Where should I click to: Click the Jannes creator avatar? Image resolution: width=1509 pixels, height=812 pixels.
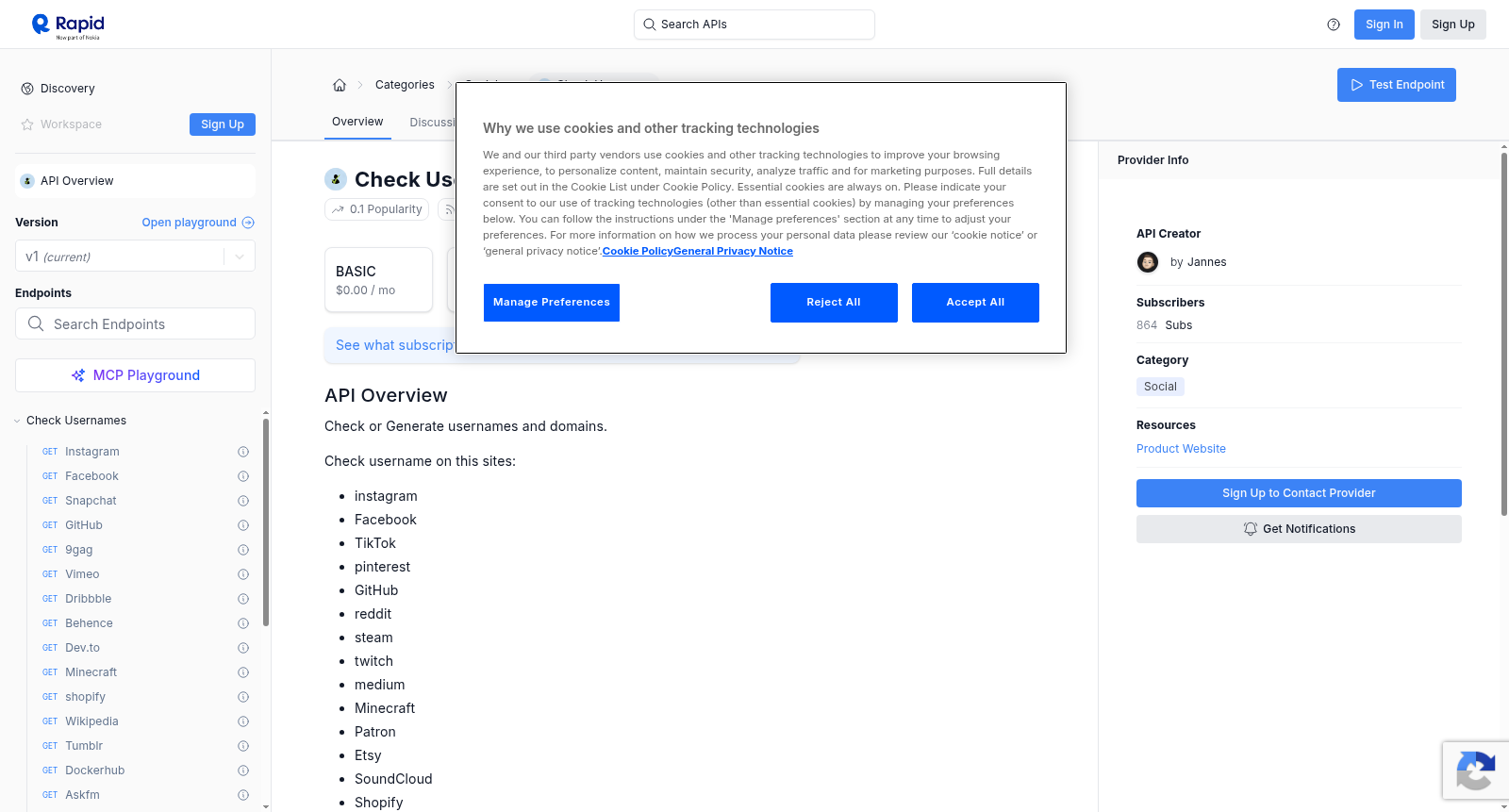click(x=1148, y=262)
